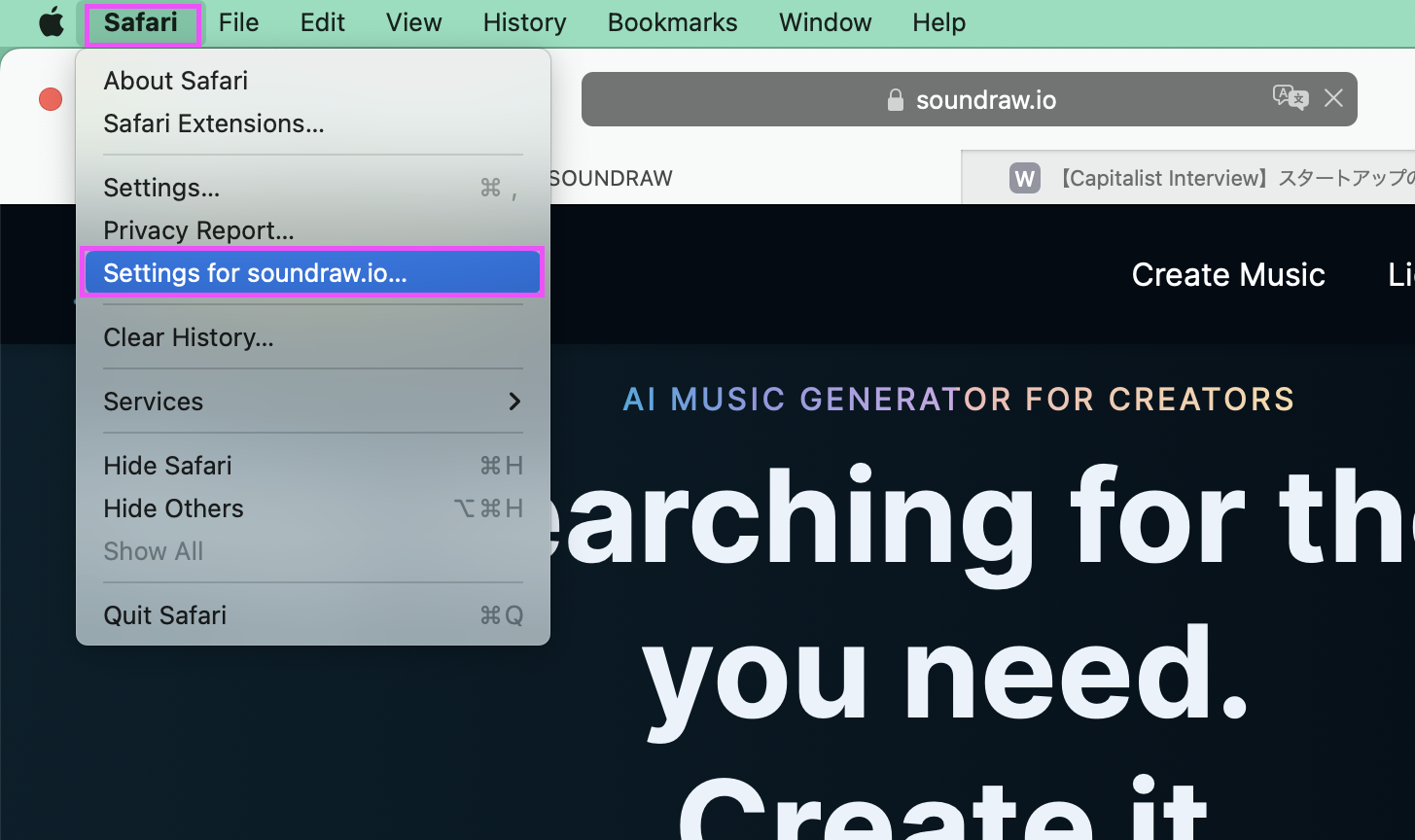Choose About Safari from menu

tap(176, 81)
